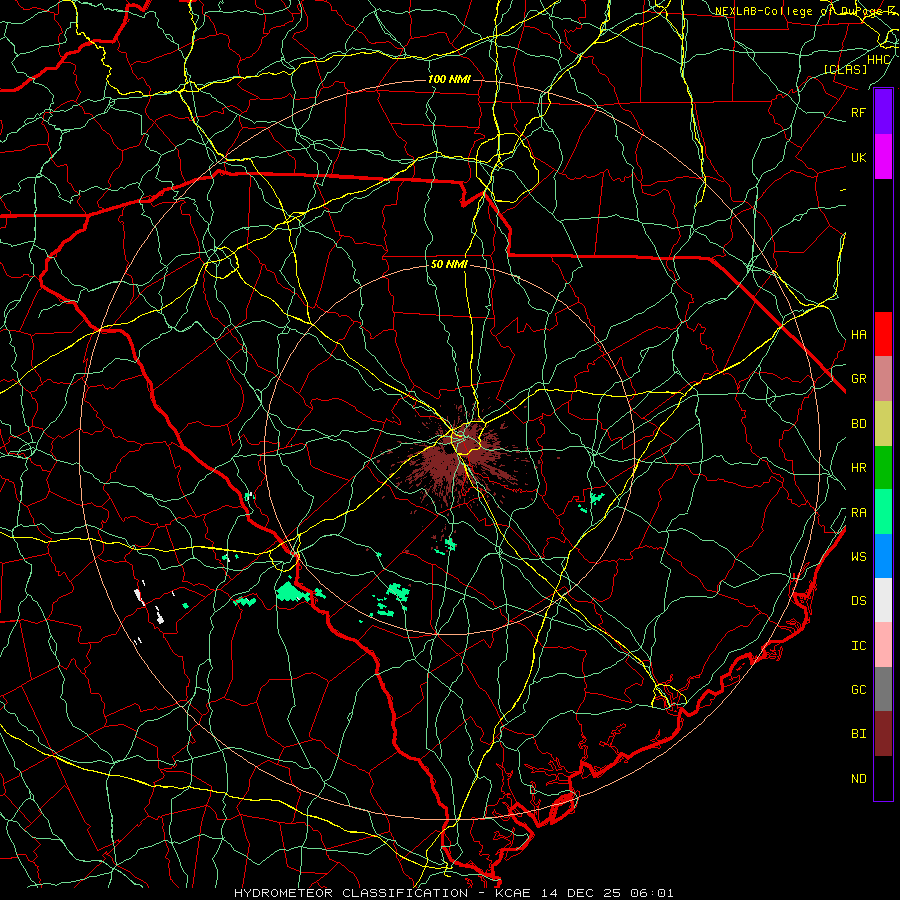Click the '50 NMI' range ring label
This screenshot has height=900, width=900.
[x=449, y=265]
